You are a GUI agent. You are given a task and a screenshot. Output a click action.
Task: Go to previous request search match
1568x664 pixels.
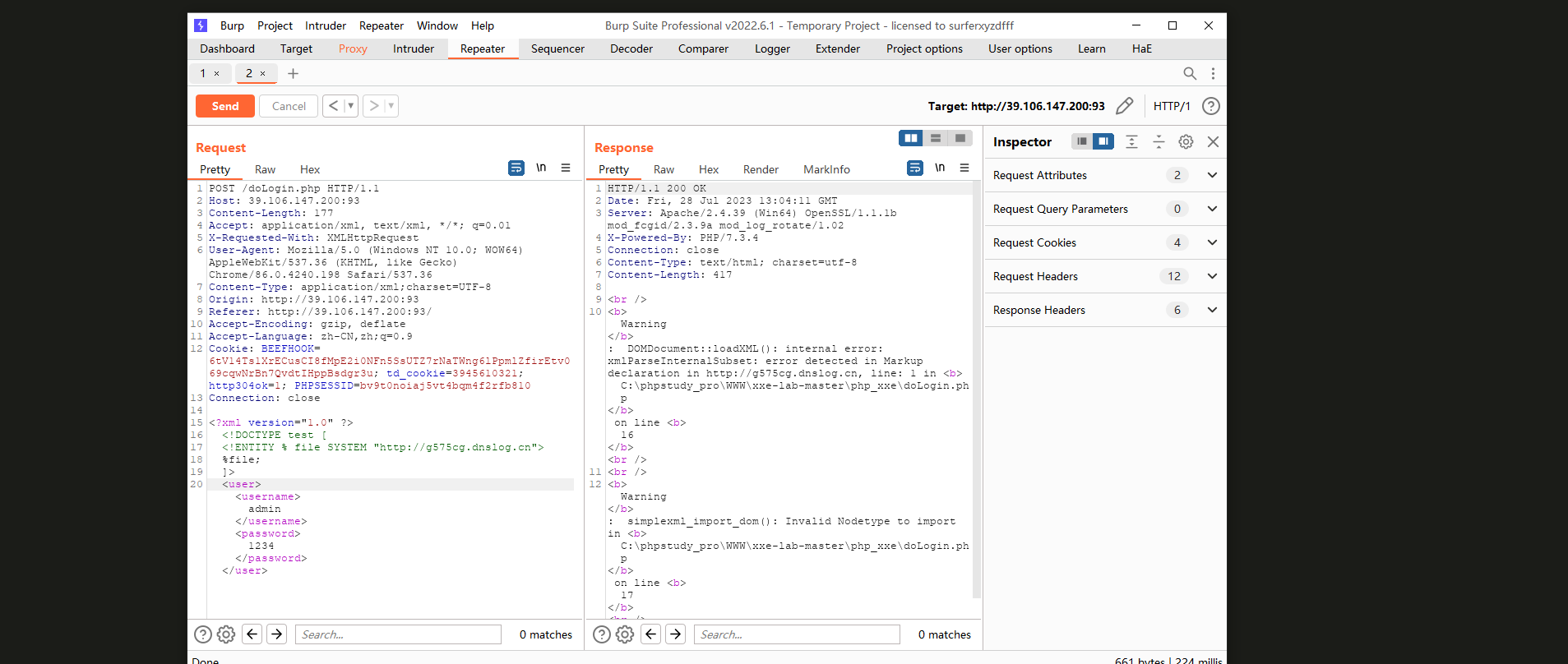pos(252,634)
